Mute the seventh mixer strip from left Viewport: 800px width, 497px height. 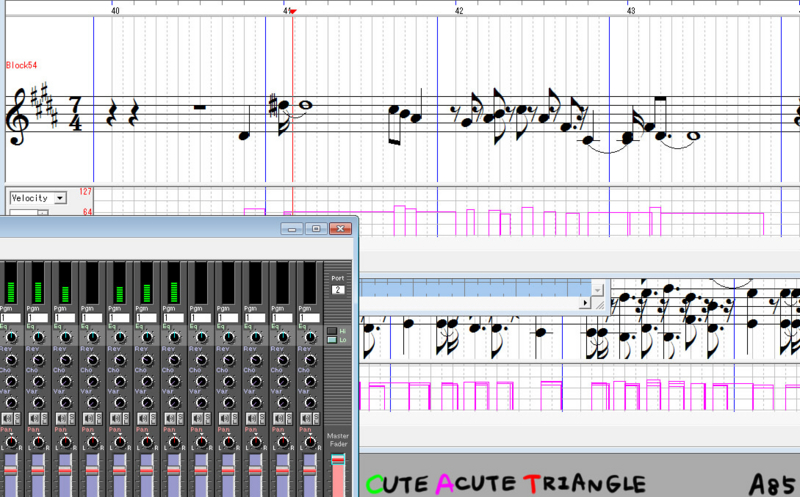[x=170, y=418]
